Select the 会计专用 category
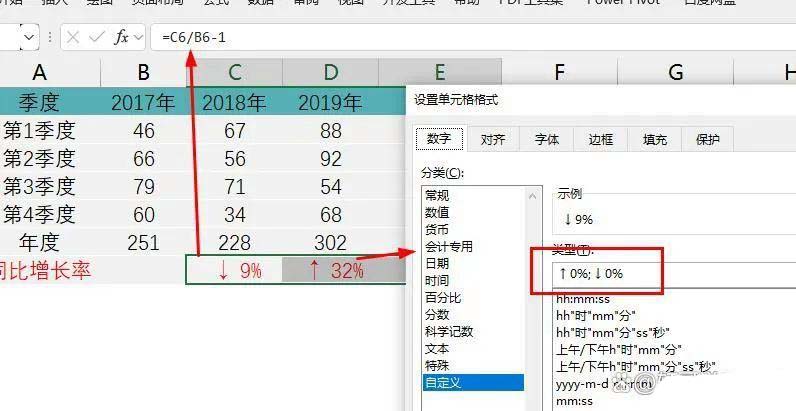The image size is (796, 411). [448, 247]
